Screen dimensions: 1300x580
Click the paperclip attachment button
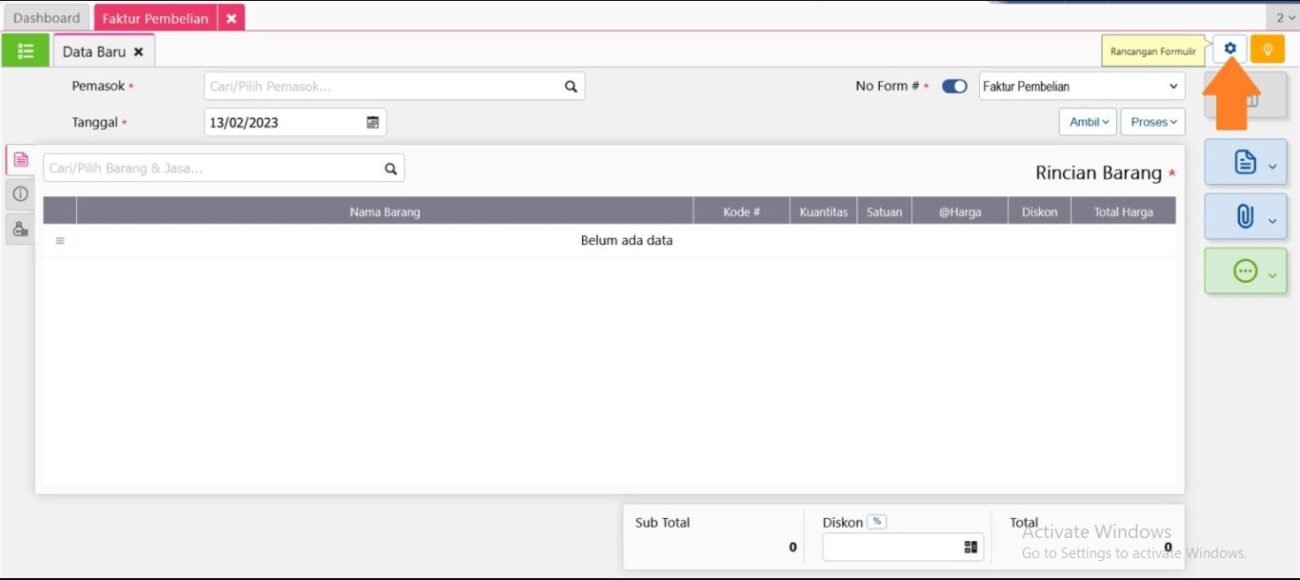[x=1244, y=216]
